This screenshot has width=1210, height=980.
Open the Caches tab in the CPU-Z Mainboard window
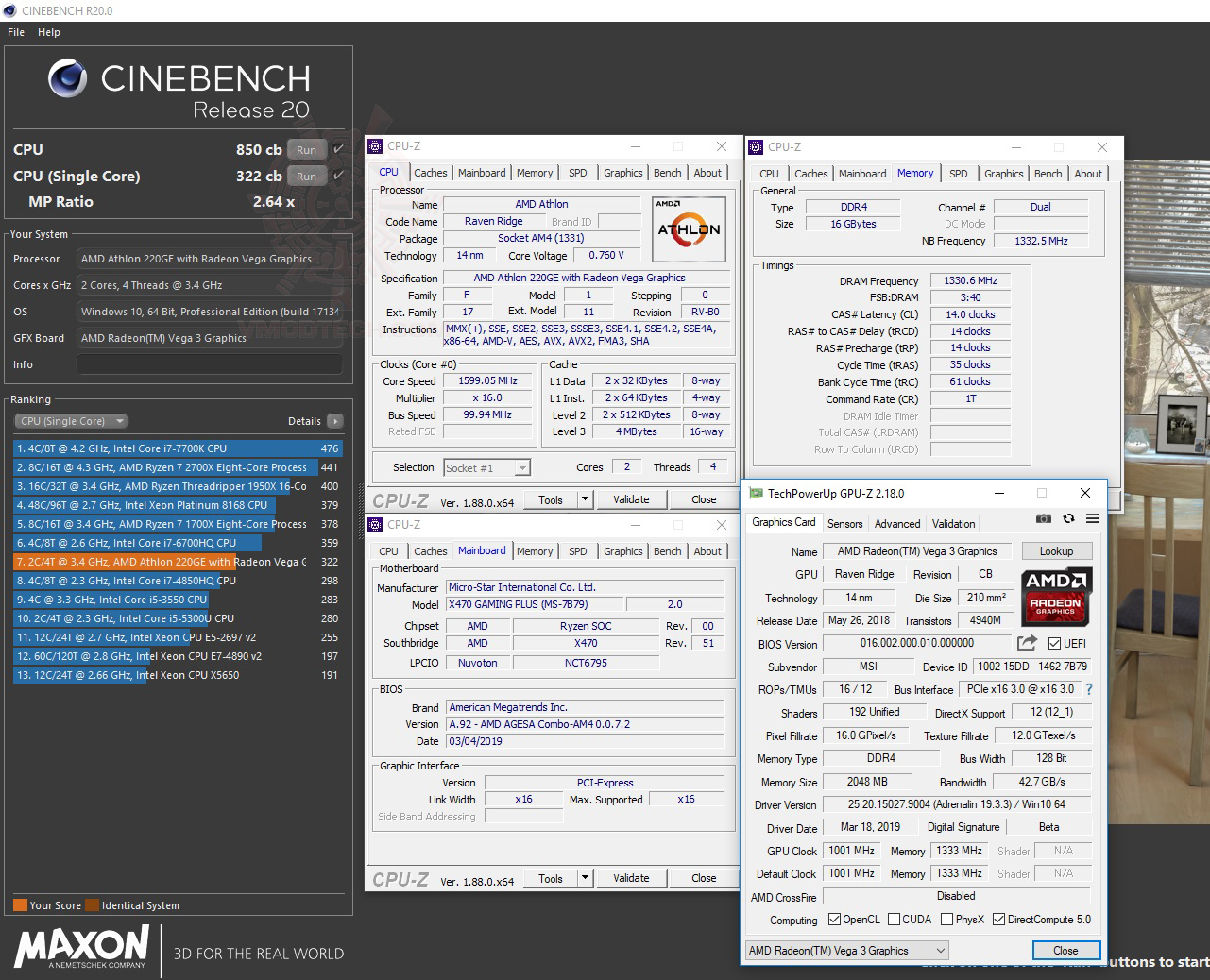pos(430,551)
